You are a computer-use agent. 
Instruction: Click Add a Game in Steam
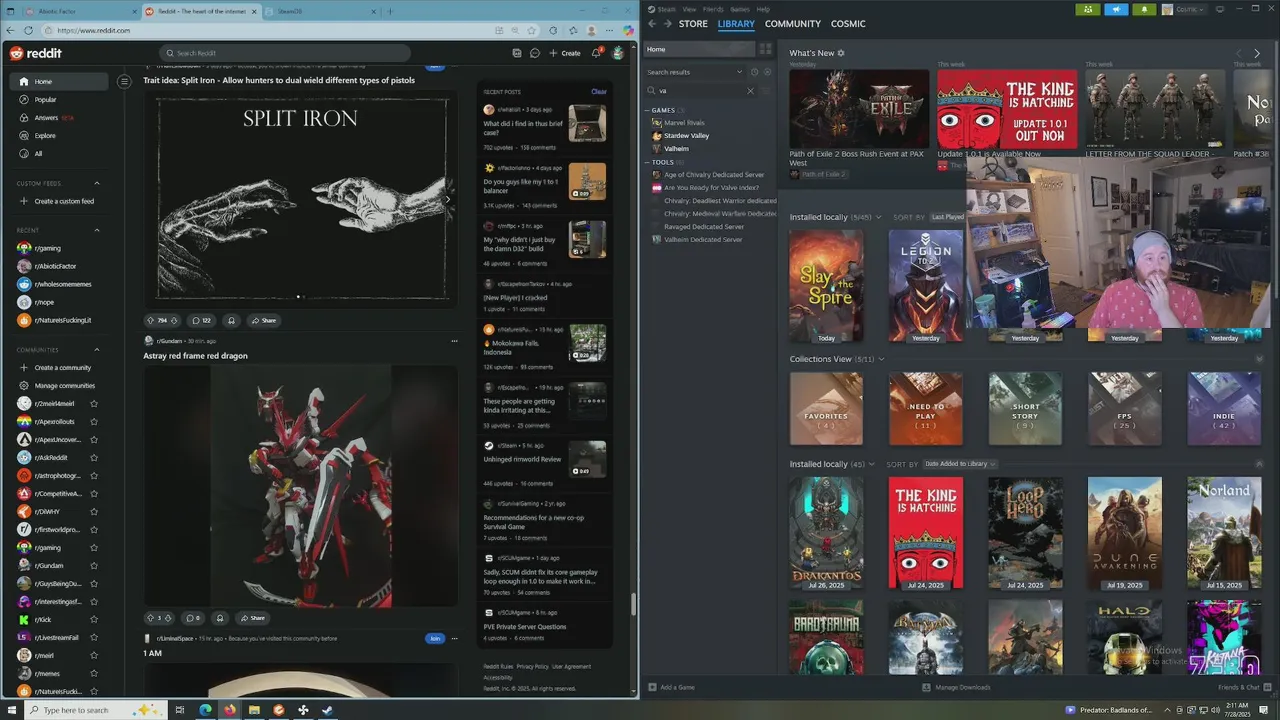(671, 687)
